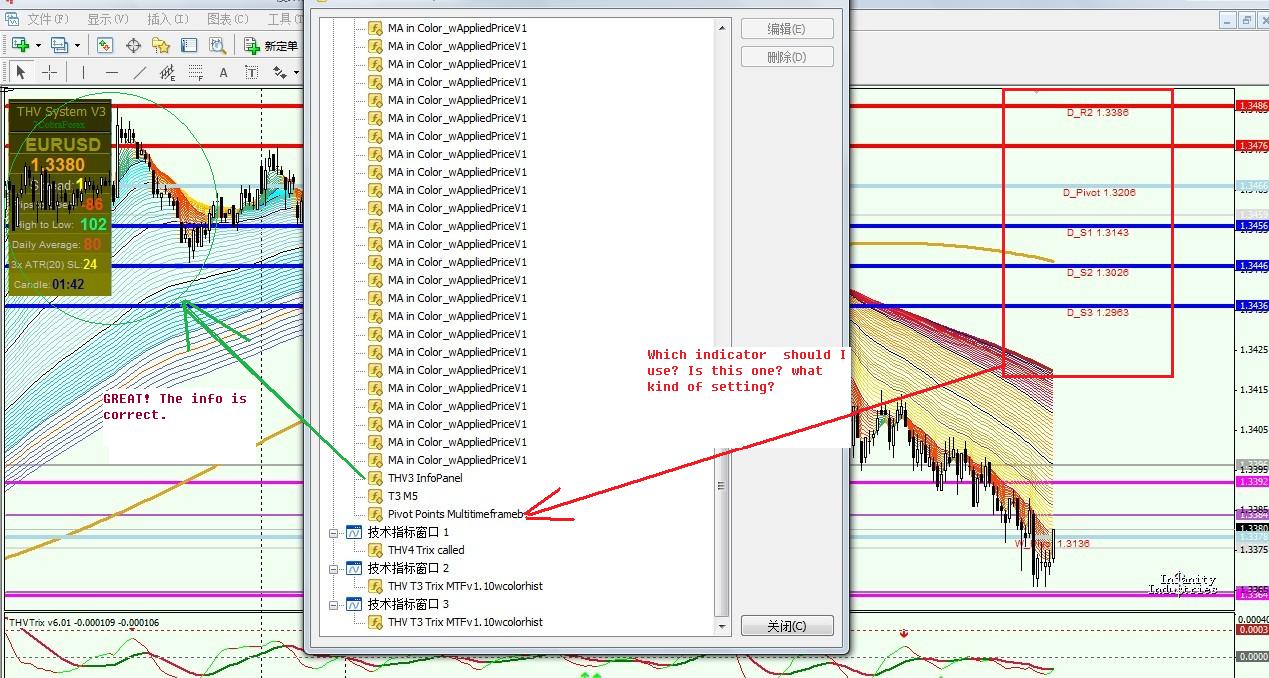Select the Fibonacci retracement tool
Image resolution: width=1269 pixels, height=678 pixels.
(195, 72)
